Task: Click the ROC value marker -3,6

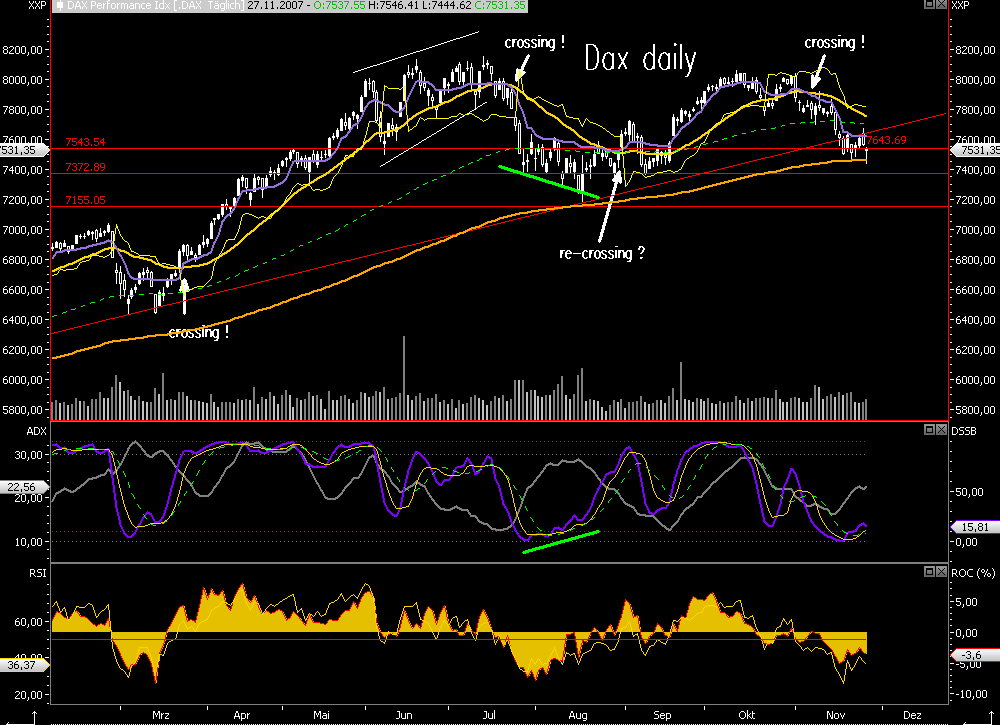Action: click(x=972, y=655)
